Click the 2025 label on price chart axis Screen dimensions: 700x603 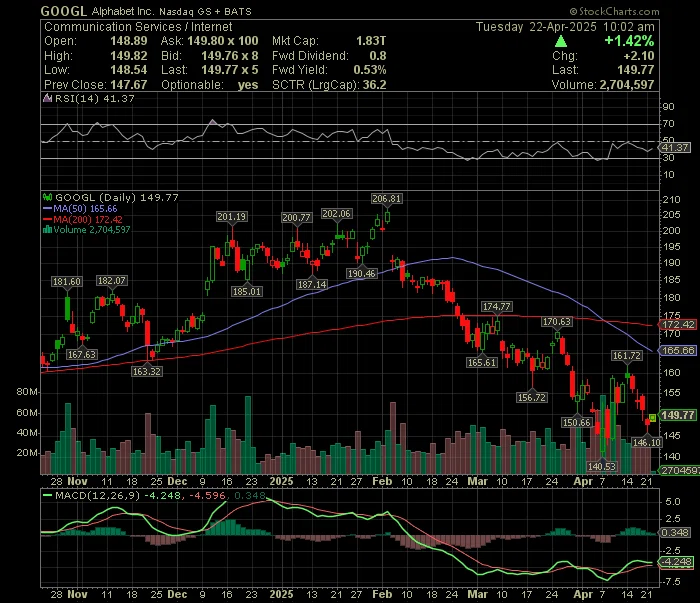(x=281, y=482)
